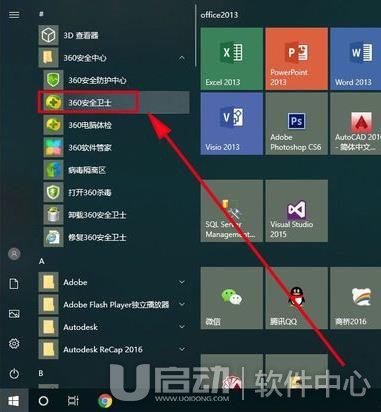Open Settings gear in Start sidebar

[x=14, y=343]
